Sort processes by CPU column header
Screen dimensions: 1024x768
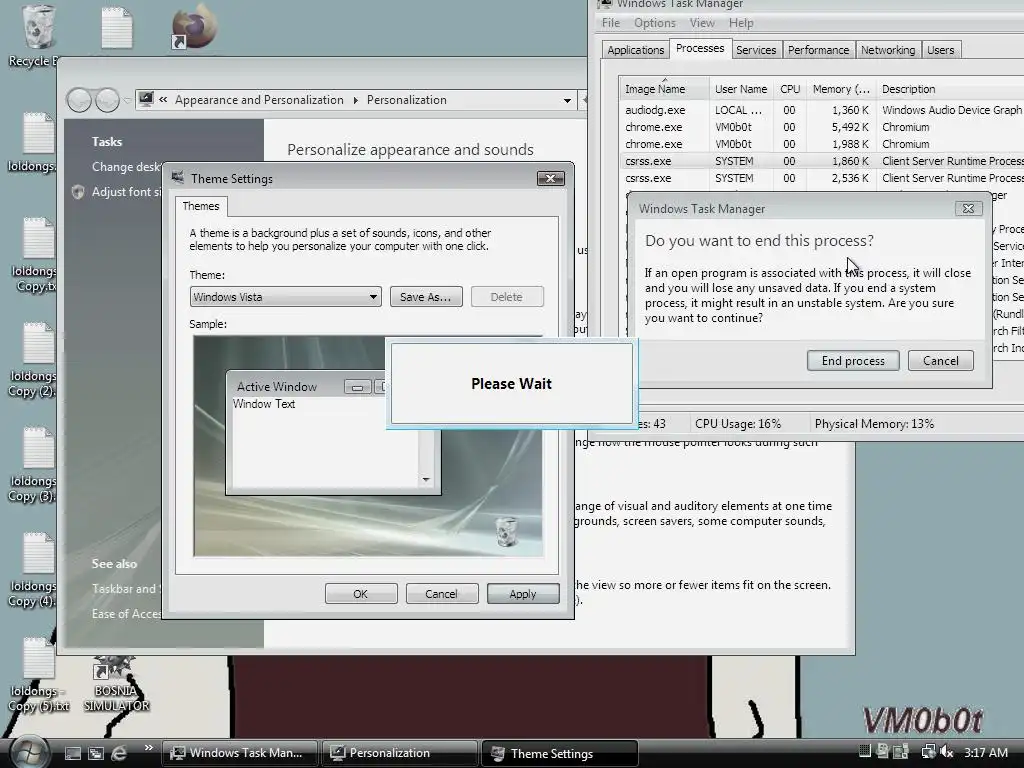click(x=790, y=89)
